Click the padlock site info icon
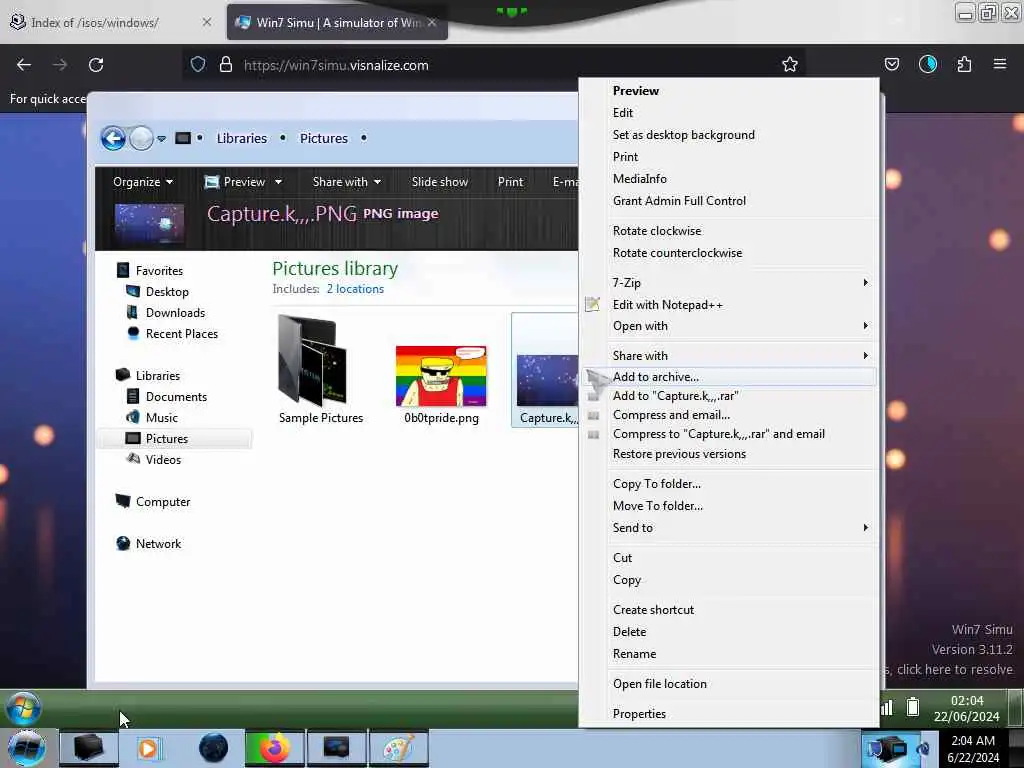Image resolution: width=1024 pixels, height=768 pixels. [x=226, y=65]
